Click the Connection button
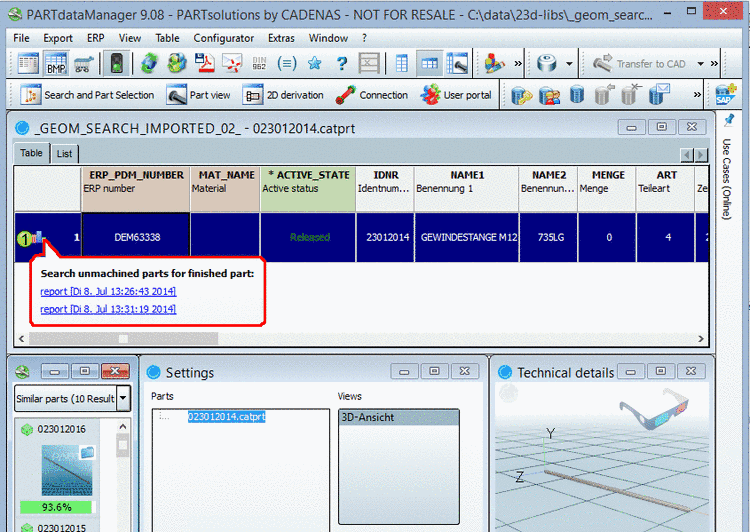The height and width of the screenshot is (532, 750). (x=372, y=95)
